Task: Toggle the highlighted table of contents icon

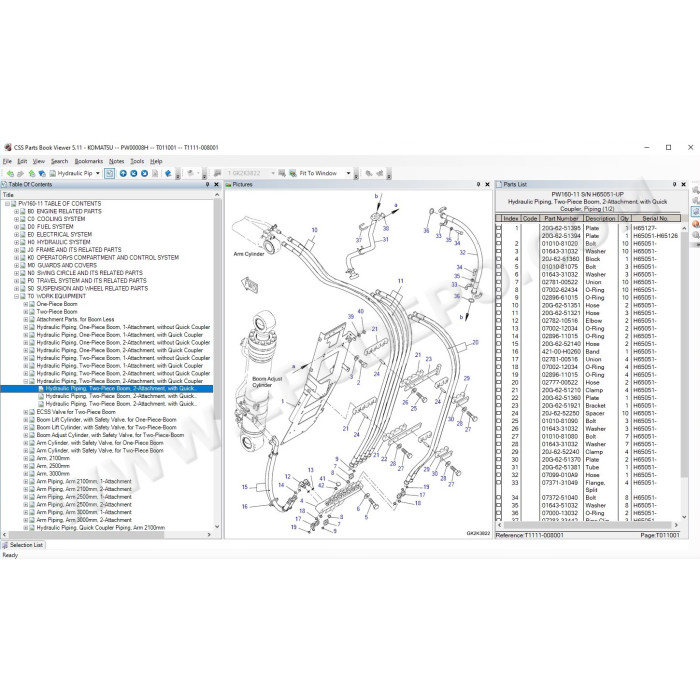Action: [109, 173]
